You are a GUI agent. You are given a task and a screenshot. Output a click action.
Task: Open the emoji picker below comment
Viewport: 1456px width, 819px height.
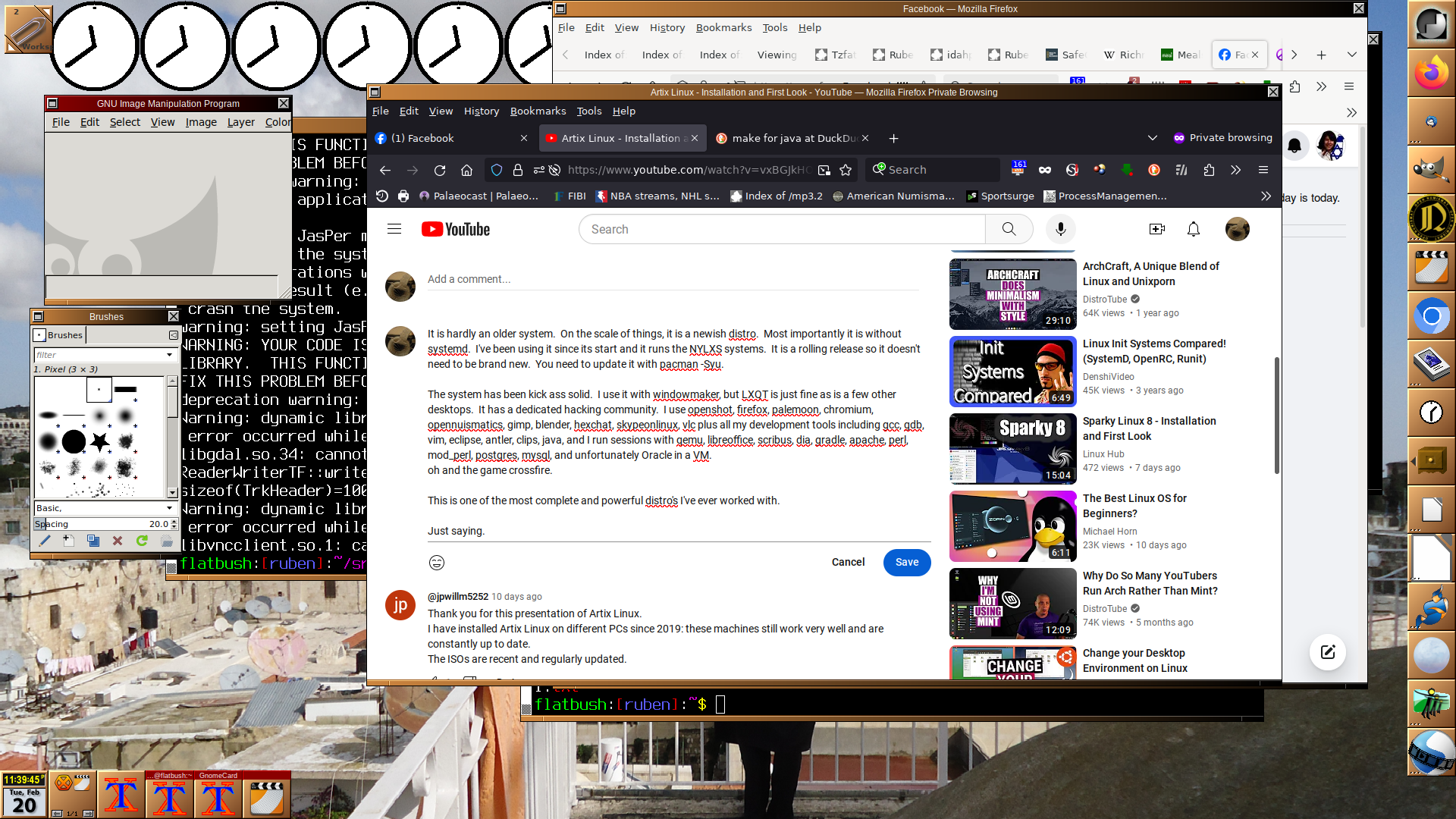point(437,563)
